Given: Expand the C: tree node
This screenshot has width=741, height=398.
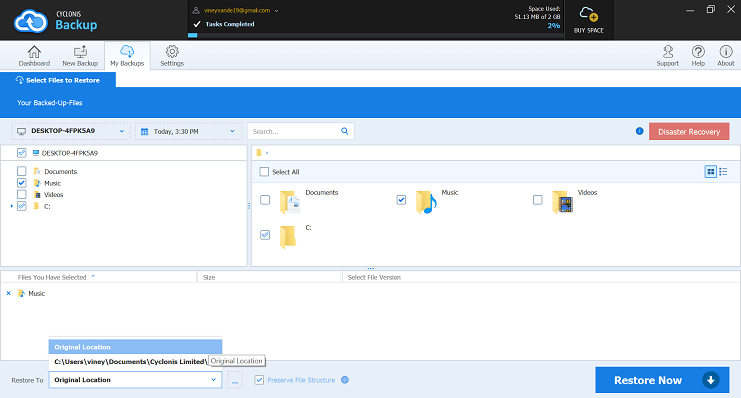Looking at the screenshot, I should [11, 206].
